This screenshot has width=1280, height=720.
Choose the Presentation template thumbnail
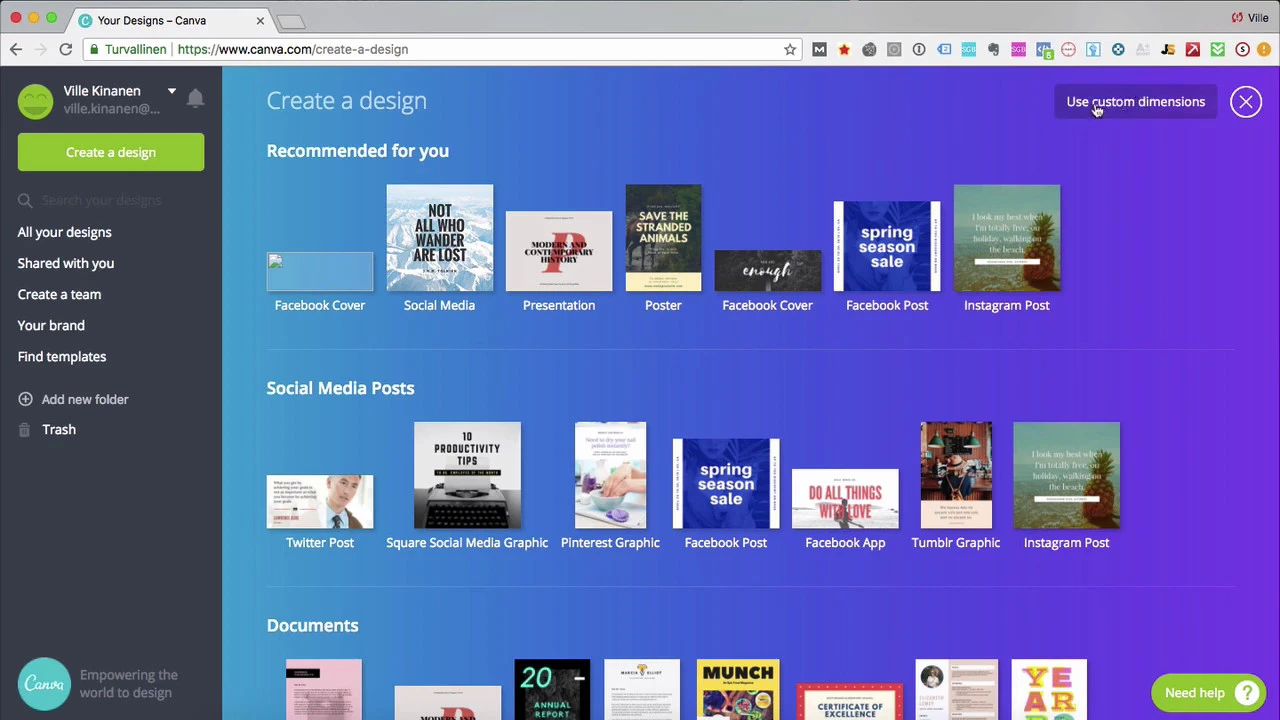click(x=559, y=251)
